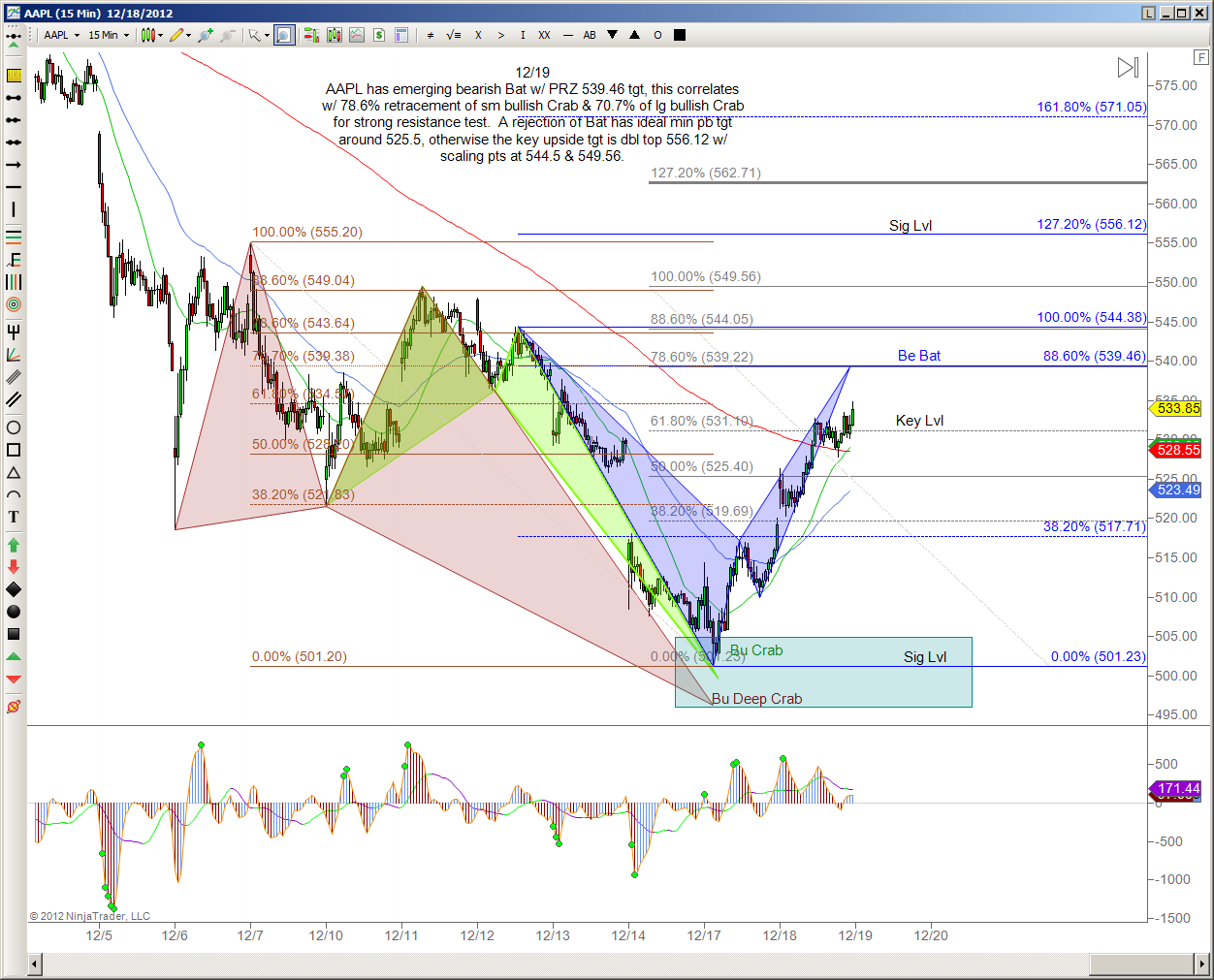The image size is (1214, 980).
Task: Select the Text tool (T) in sidebar
Action: pos(14,517)
